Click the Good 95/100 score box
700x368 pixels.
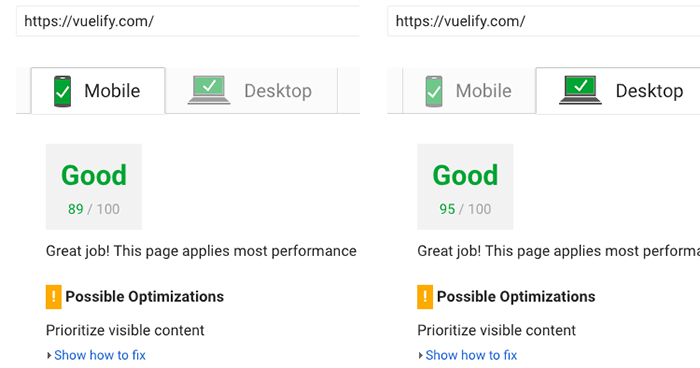pos(465,187)
